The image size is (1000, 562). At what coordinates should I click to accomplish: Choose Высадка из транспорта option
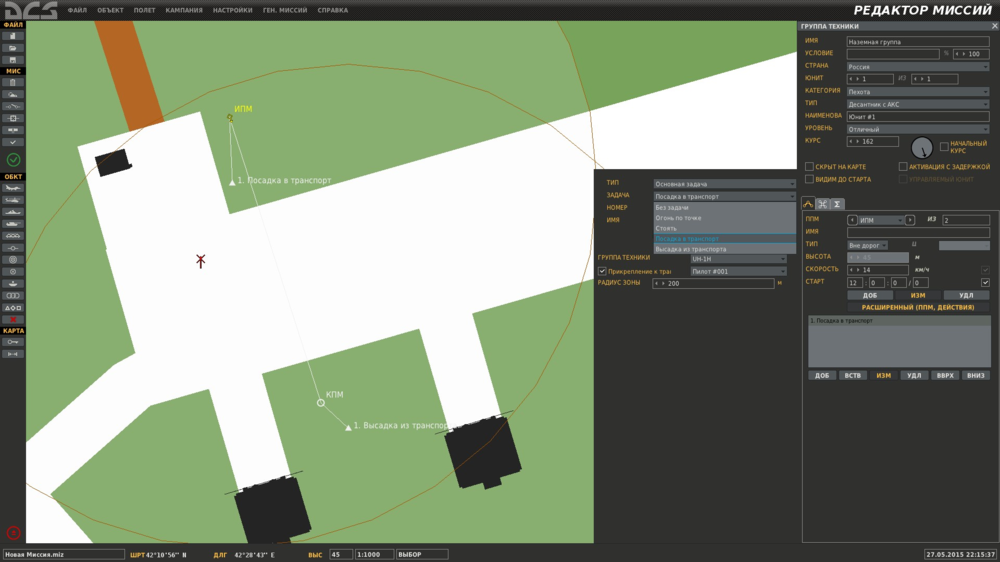(x=724, y=249)
